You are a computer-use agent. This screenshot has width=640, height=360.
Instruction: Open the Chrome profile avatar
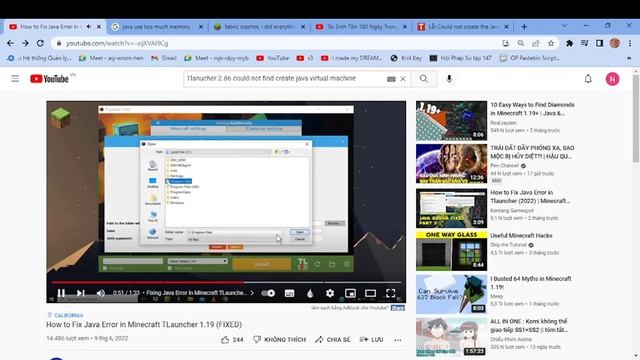point(615,43)
